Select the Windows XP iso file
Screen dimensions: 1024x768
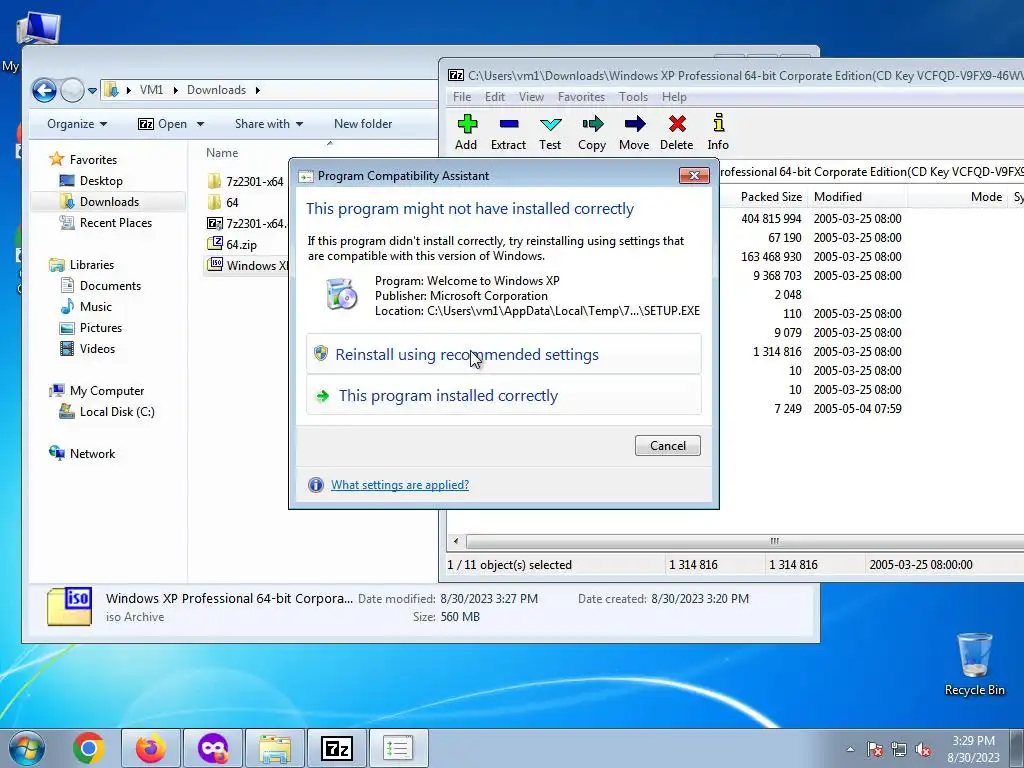coord(246,265)
